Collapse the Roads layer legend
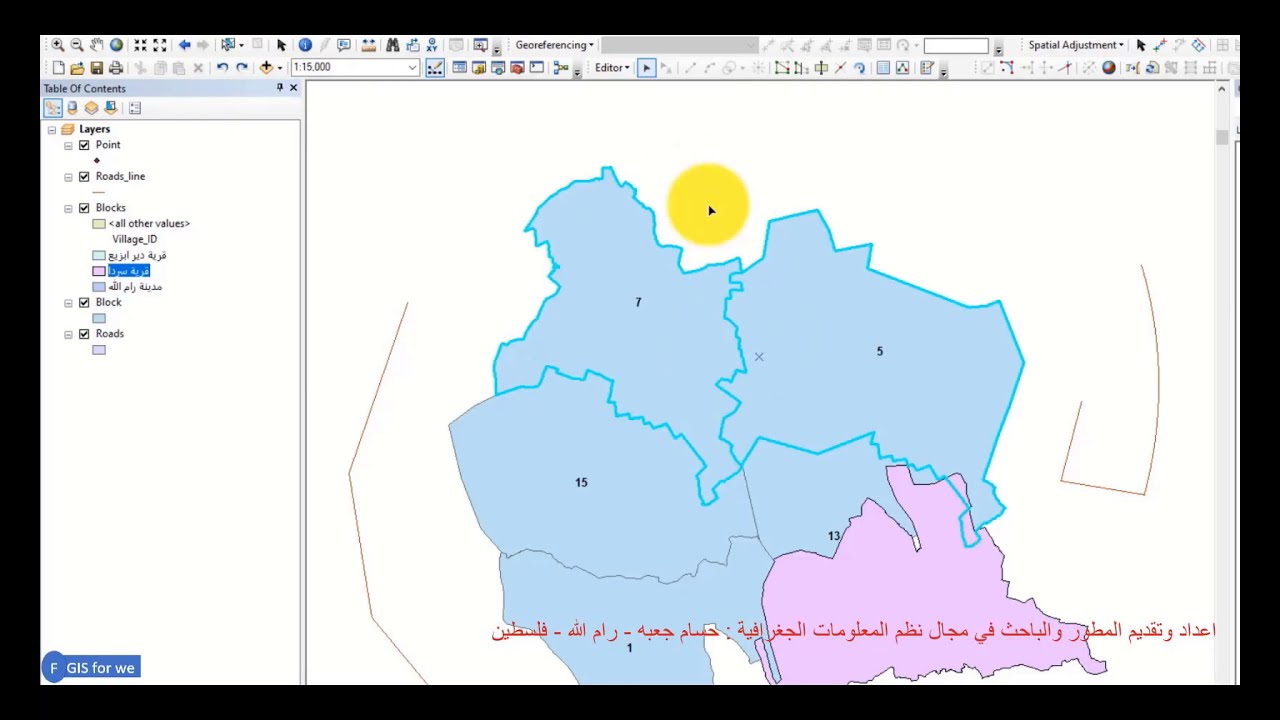1280x720 pixels. [68, 334]
